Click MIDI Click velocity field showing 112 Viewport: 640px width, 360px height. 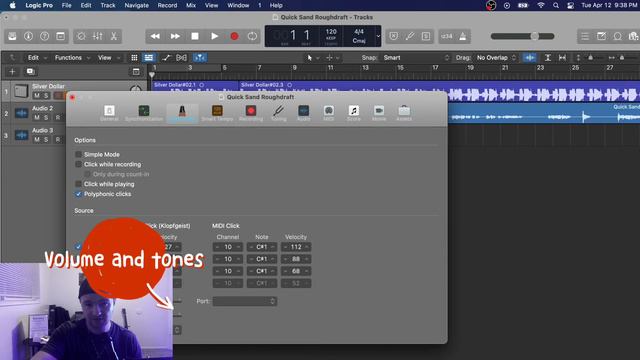point(296,247)
